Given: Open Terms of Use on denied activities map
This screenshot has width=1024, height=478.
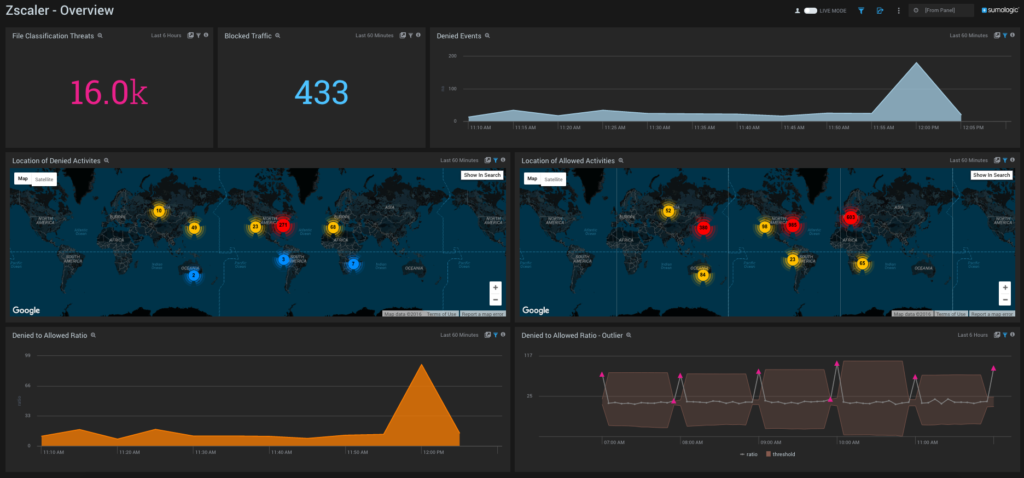Looking at the screenshot, I should click(441, 314).
